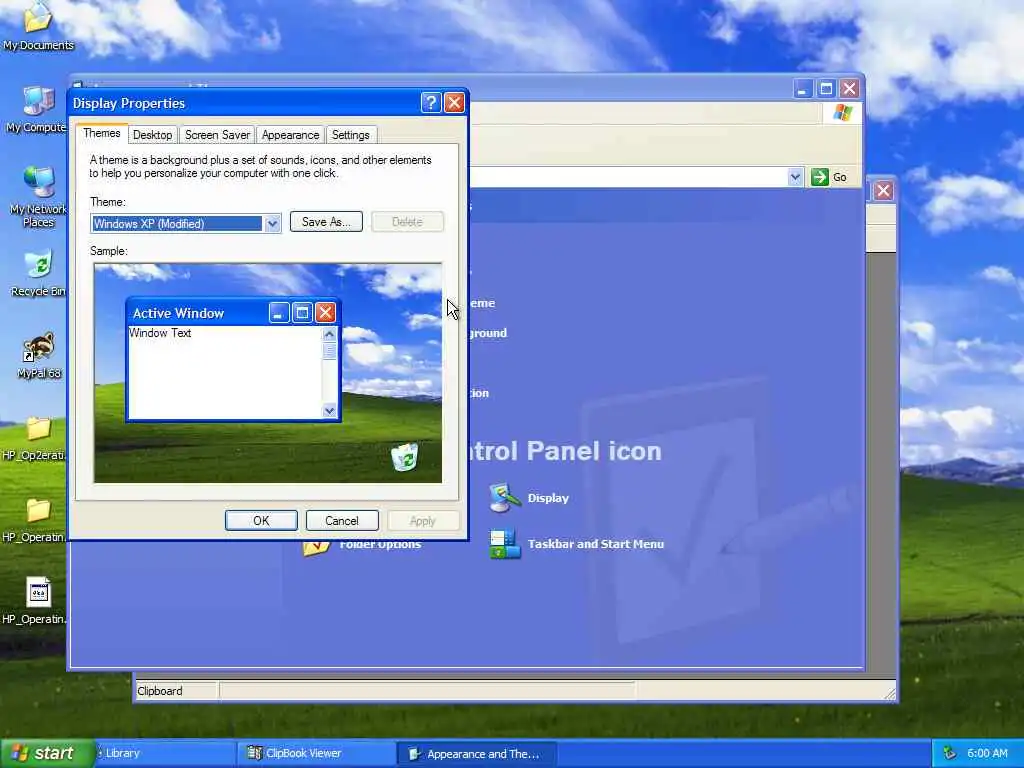Switch to the Settings tab
Screen dimensions: 1024x768
point(351,135)
